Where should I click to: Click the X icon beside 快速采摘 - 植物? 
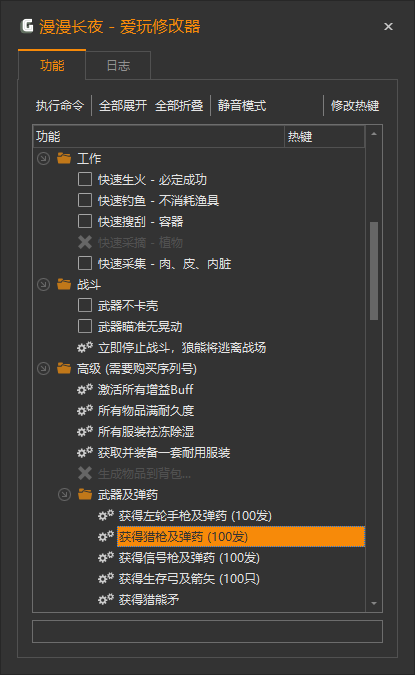pos(85,242)
